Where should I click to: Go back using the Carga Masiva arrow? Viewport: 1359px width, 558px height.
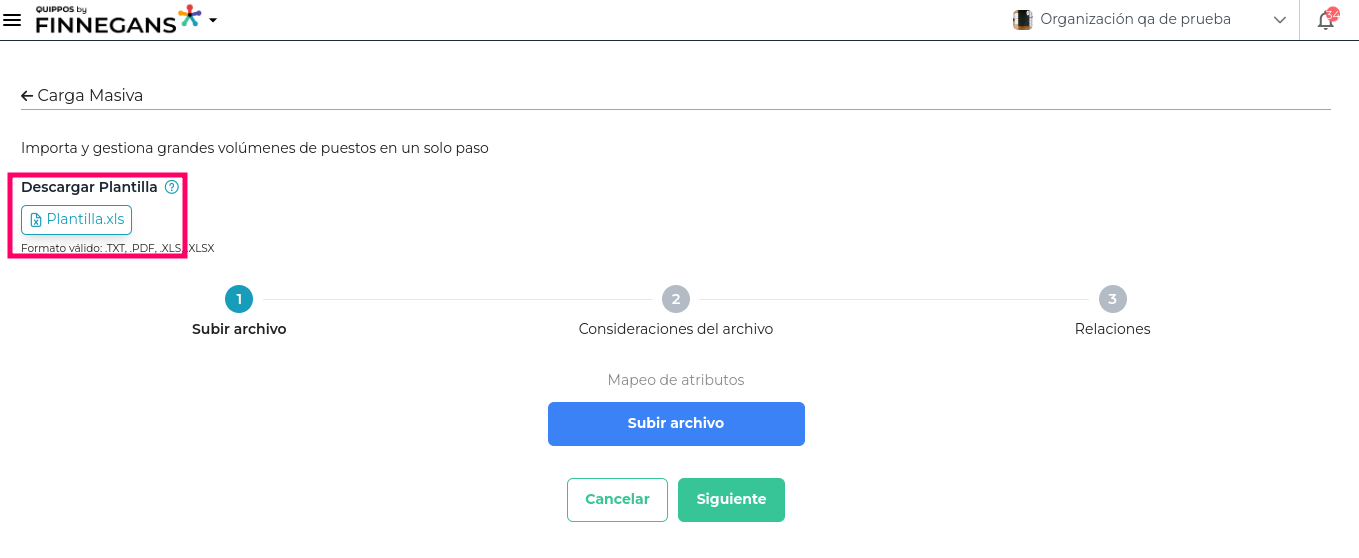pos(27,96)
